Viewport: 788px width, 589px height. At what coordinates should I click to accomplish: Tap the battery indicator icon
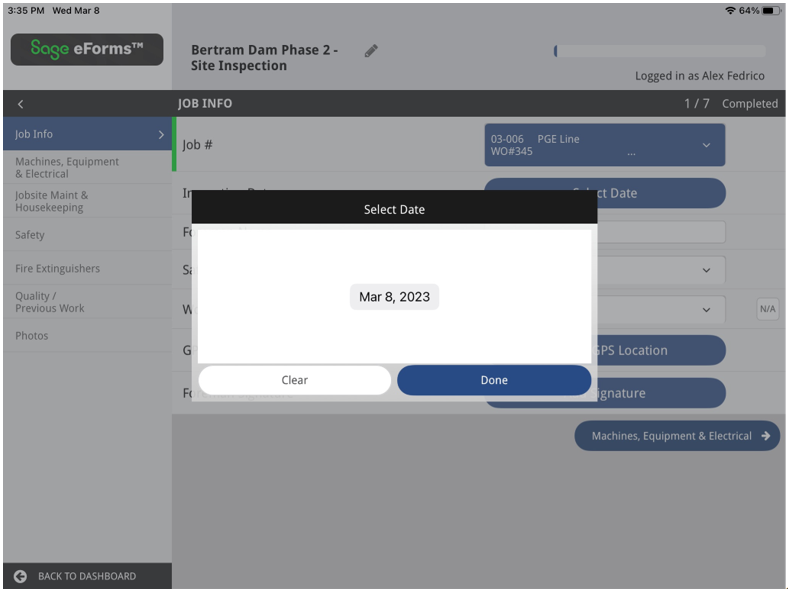coord(770,11)
